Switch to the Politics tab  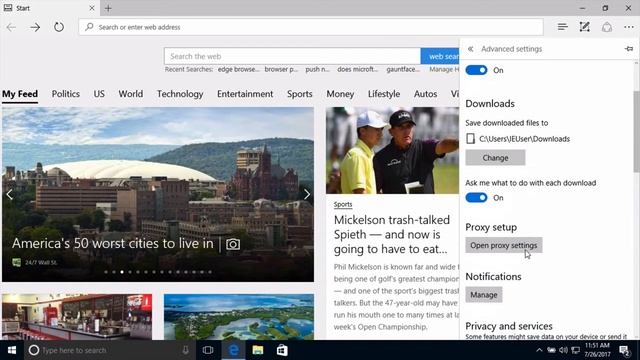pos(66,94)
